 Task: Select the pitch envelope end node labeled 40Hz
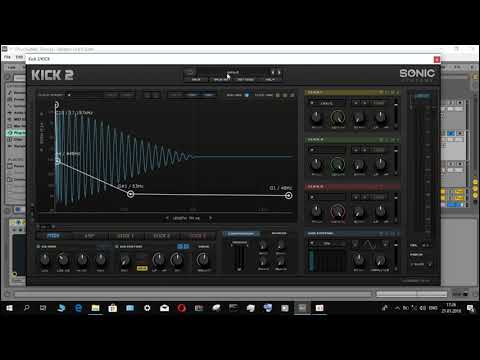pos(289,196)
